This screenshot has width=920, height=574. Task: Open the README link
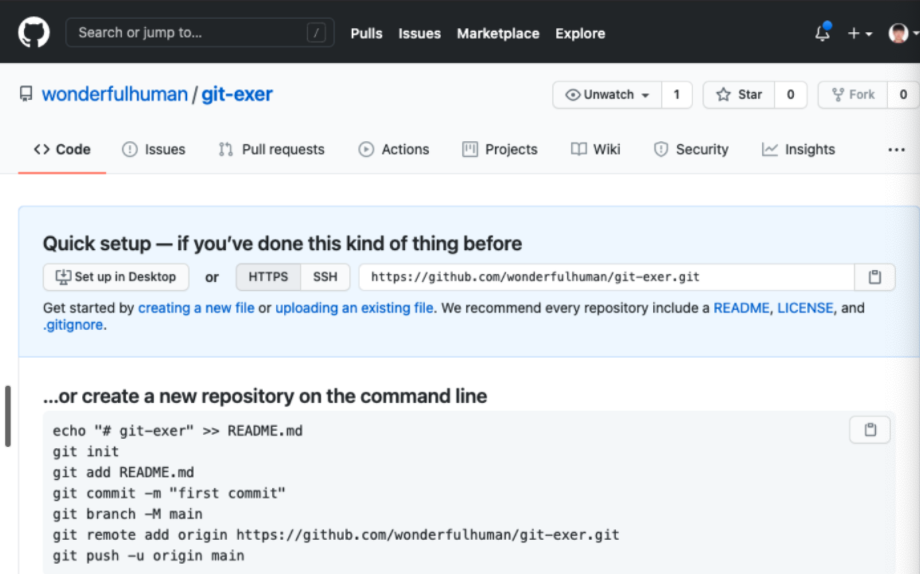pyautogui.click(x=741, y=308)
